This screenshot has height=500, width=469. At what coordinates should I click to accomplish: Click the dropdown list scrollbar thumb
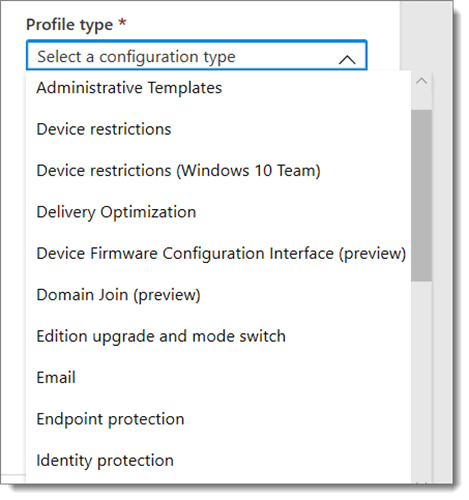click(x=421, y=196)
